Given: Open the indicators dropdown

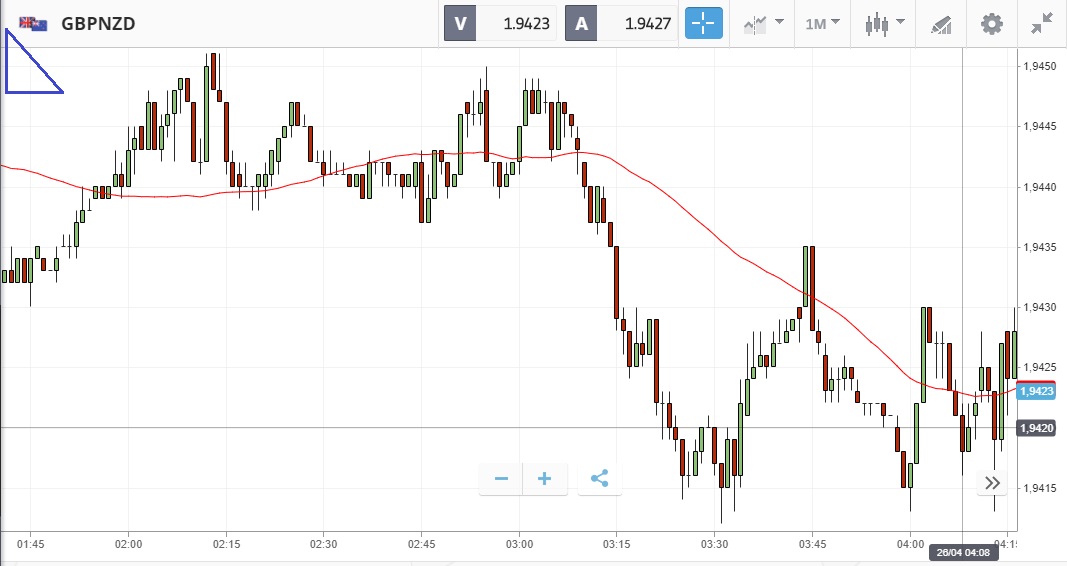Looking at the screenshot, I should pos(763,23).
